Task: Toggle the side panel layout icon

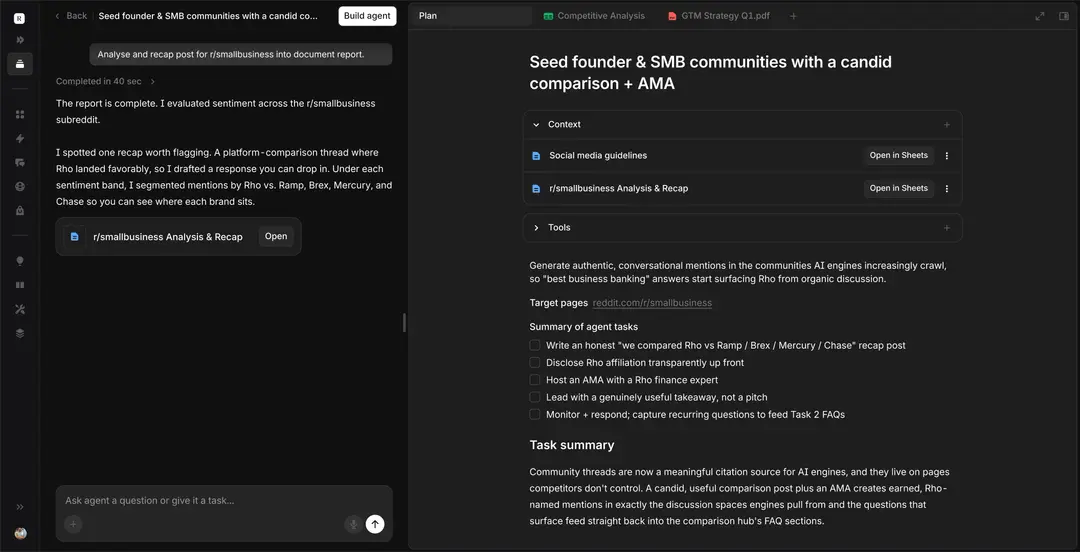Action: (x=1063, y=16)
